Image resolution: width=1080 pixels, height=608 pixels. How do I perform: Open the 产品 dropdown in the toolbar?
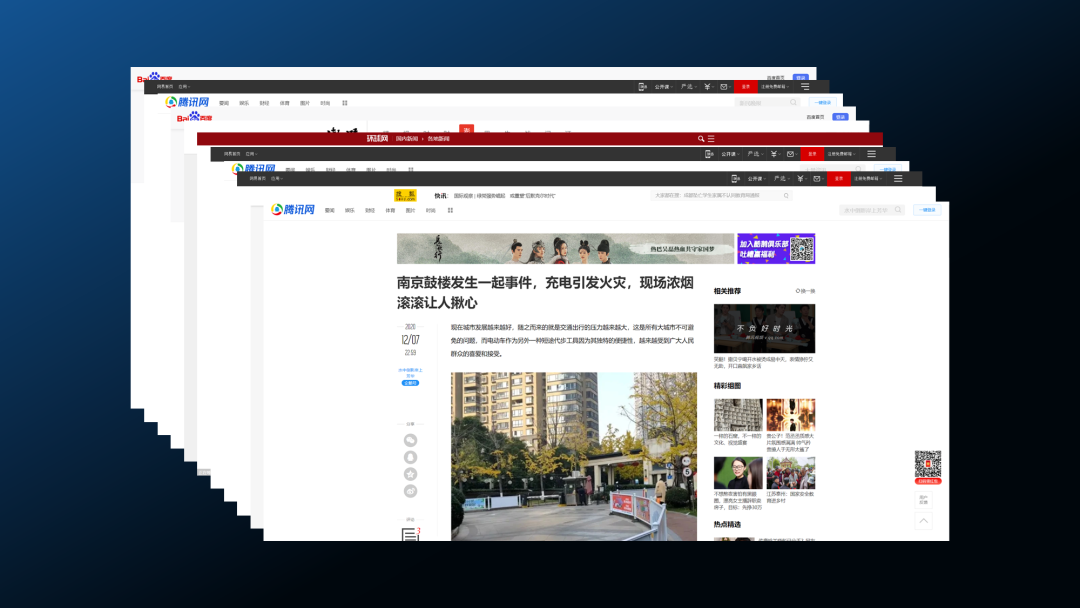pos(782,179)
